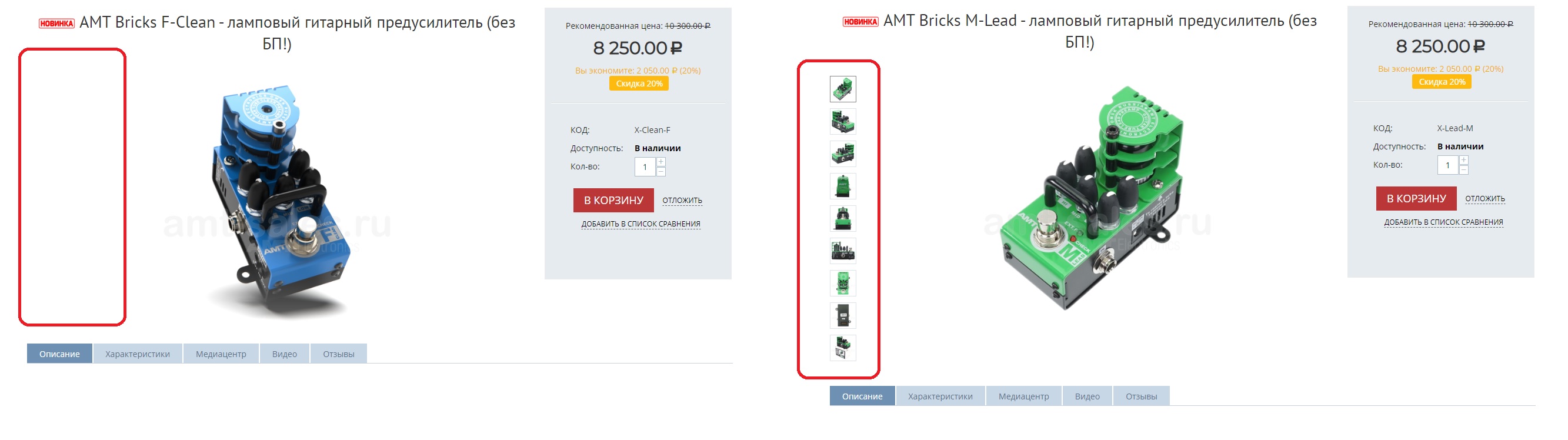1568x440 pixels.
Task: Click the НОВИНКА badge on F-Clean title
Action: click(x=56, y=24)
